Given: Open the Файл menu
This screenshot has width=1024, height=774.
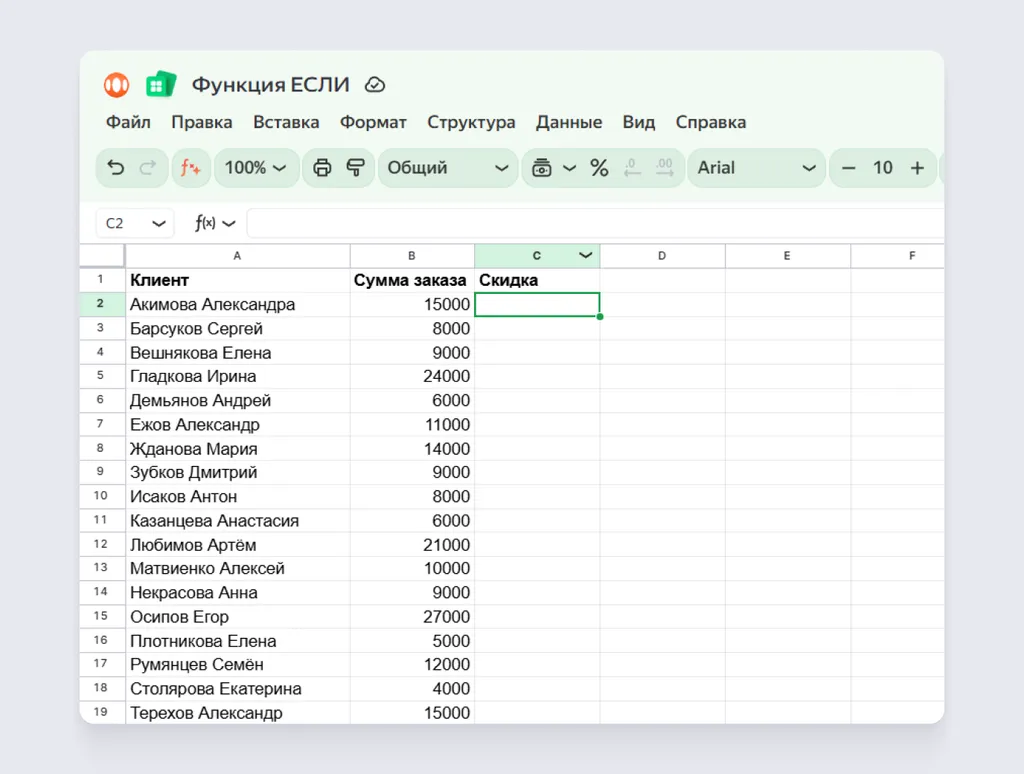Looking at the screenshot, I should [x=128, y=122].
